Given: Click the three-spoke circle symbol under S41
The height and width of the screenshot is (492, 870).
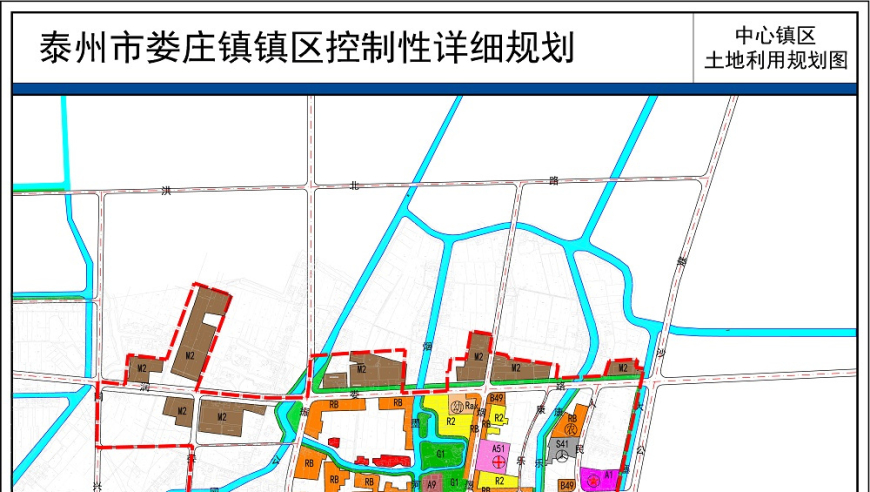Looking at the screenshot, I should [x=564, y=456].
